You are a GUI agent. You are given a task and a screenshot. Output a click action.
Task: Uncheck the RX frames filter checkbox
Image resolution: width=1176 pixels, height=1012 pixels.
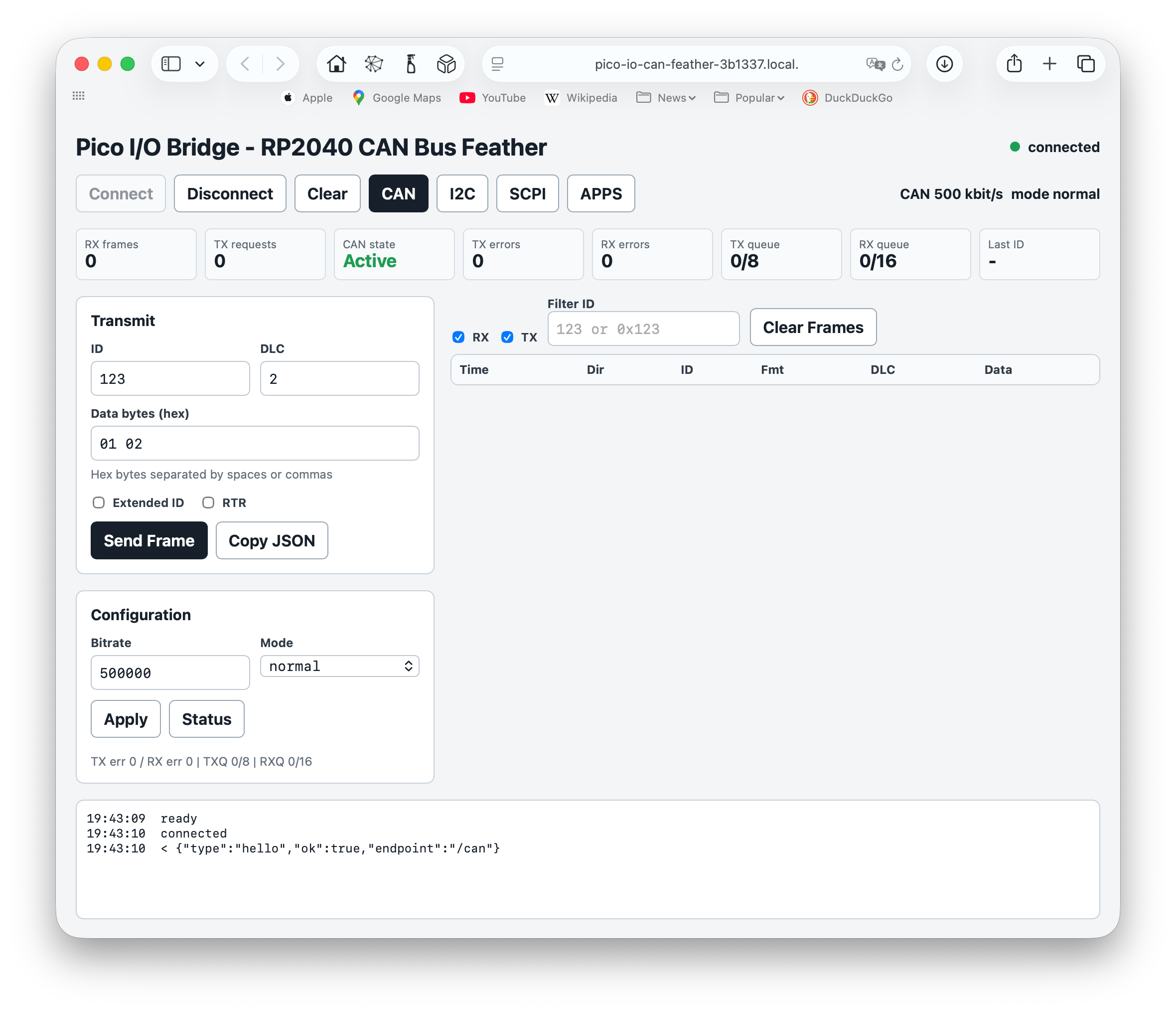[458, 337]
